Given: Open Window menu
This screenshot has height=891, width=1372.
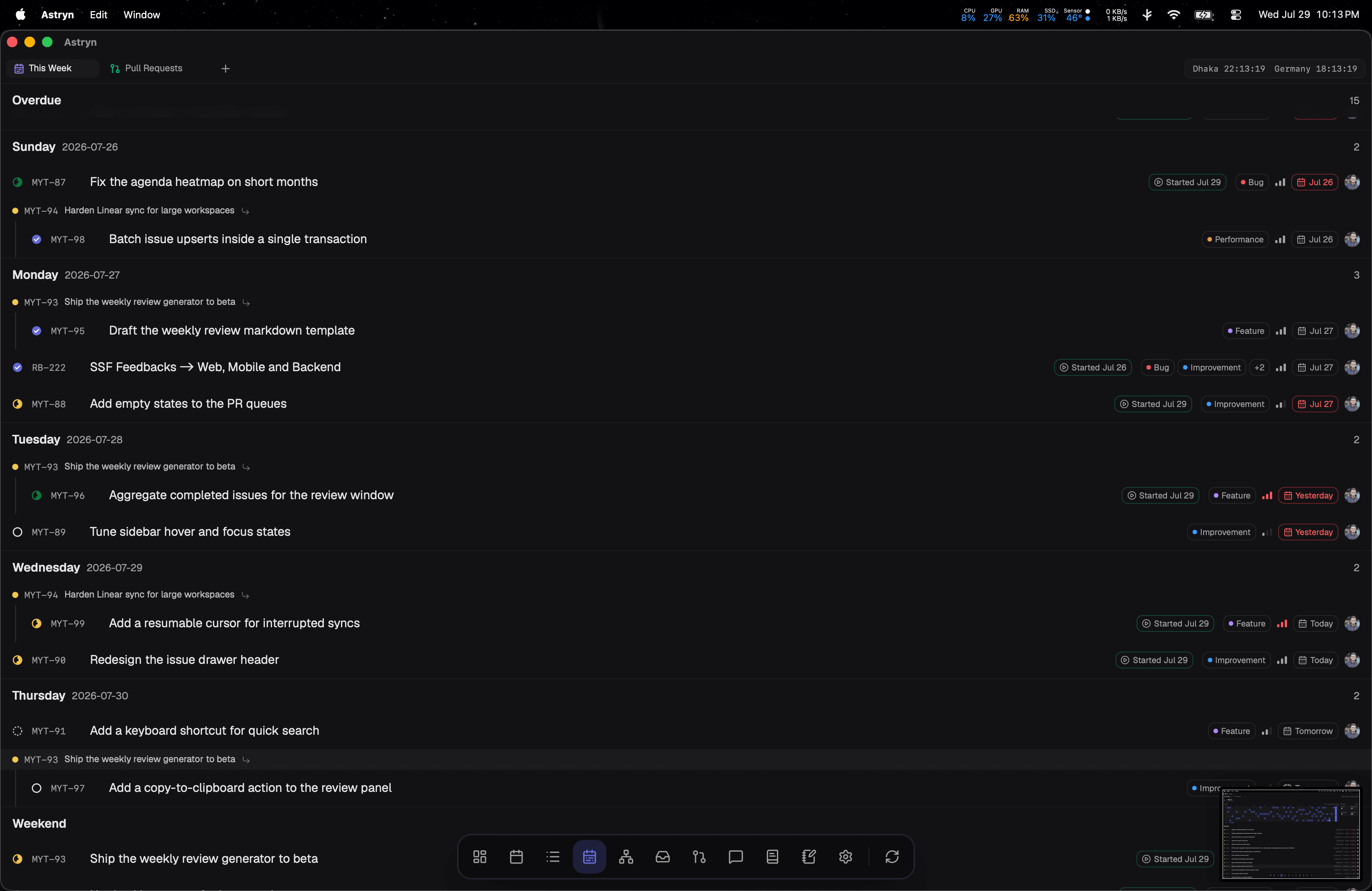Looking at the screenshot, I should pos(142,14).
